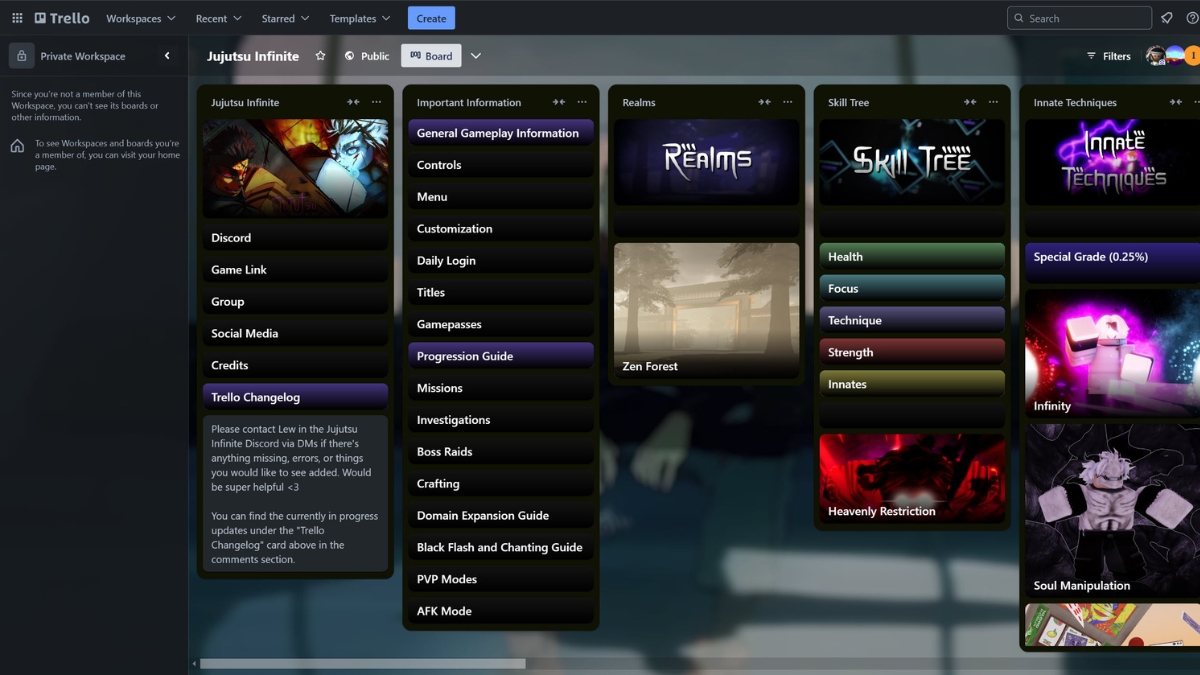Open the apps grid switcher icon

17,18
